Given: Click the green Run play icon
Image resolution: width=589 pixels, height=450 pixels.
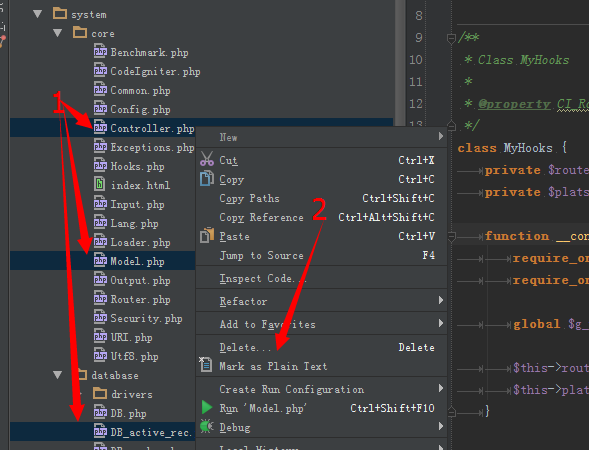Looking at the screenshot, I should (x=207, y=408).
